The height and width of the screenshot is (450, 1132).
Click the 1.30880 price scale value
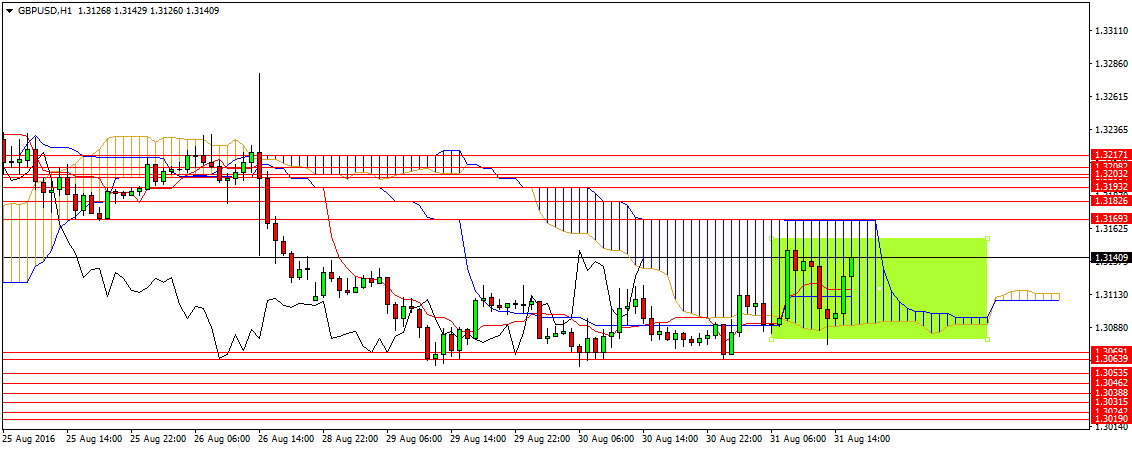(x=1110, y=327)
